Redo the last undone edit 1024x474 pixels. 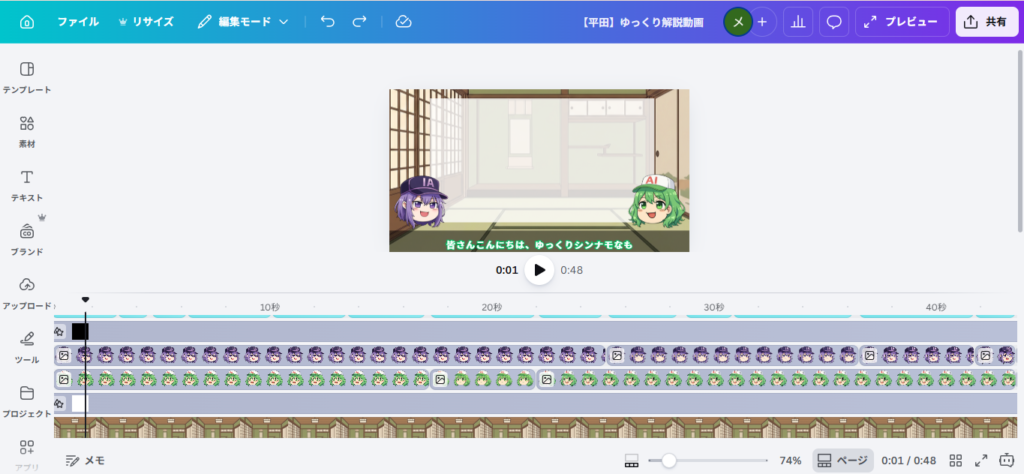tap(360, 21)
